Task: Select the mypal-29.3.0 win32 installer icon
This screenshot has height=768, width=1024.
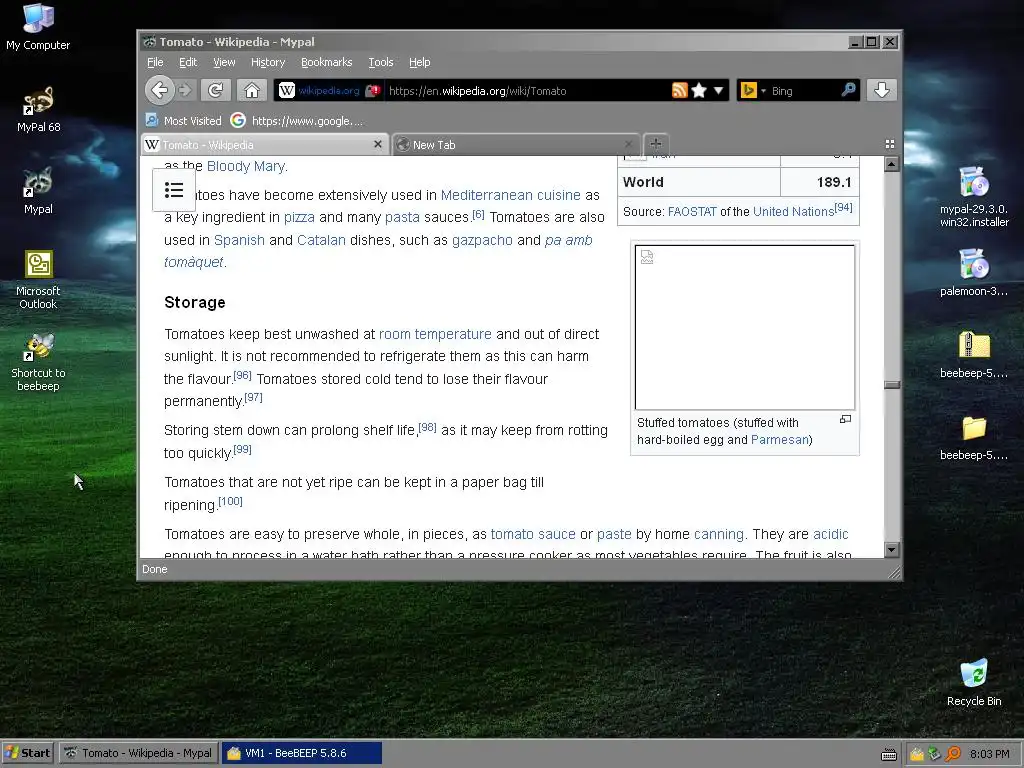Action: click(974, 197)
